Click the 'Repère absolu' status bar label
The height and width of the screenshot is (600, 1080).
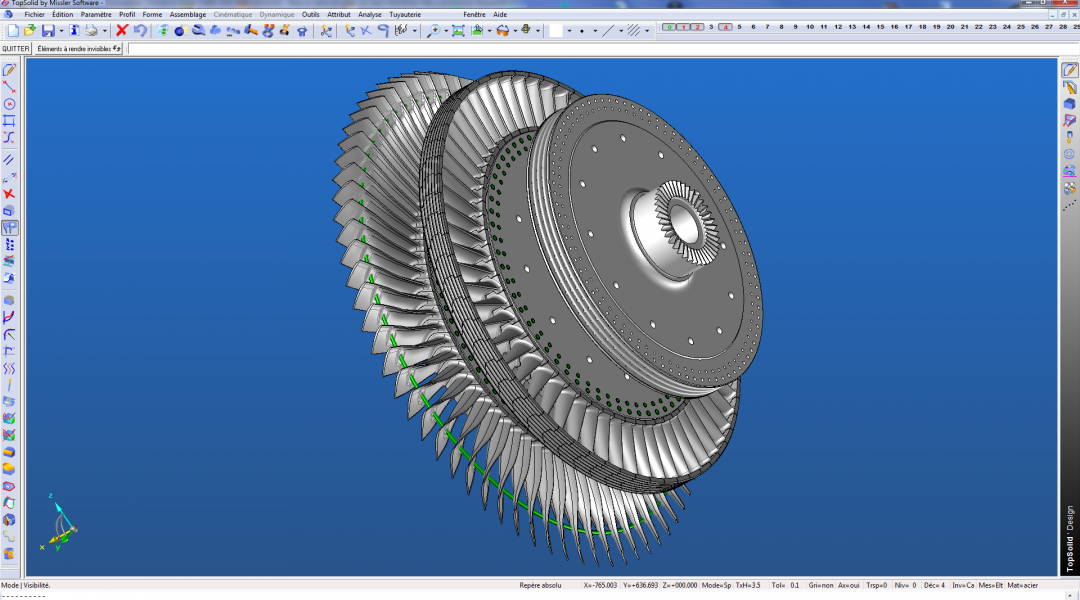(x=541, y=586)
